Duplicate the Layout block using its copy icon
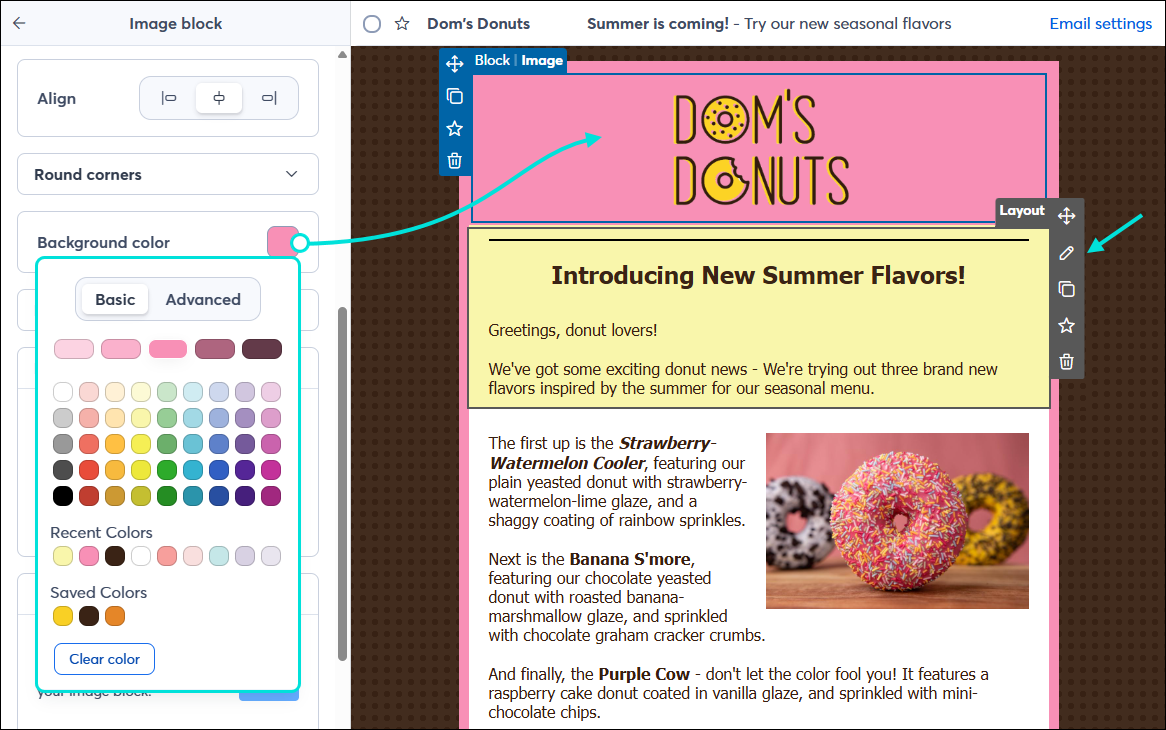 [x=1066, y=288]
